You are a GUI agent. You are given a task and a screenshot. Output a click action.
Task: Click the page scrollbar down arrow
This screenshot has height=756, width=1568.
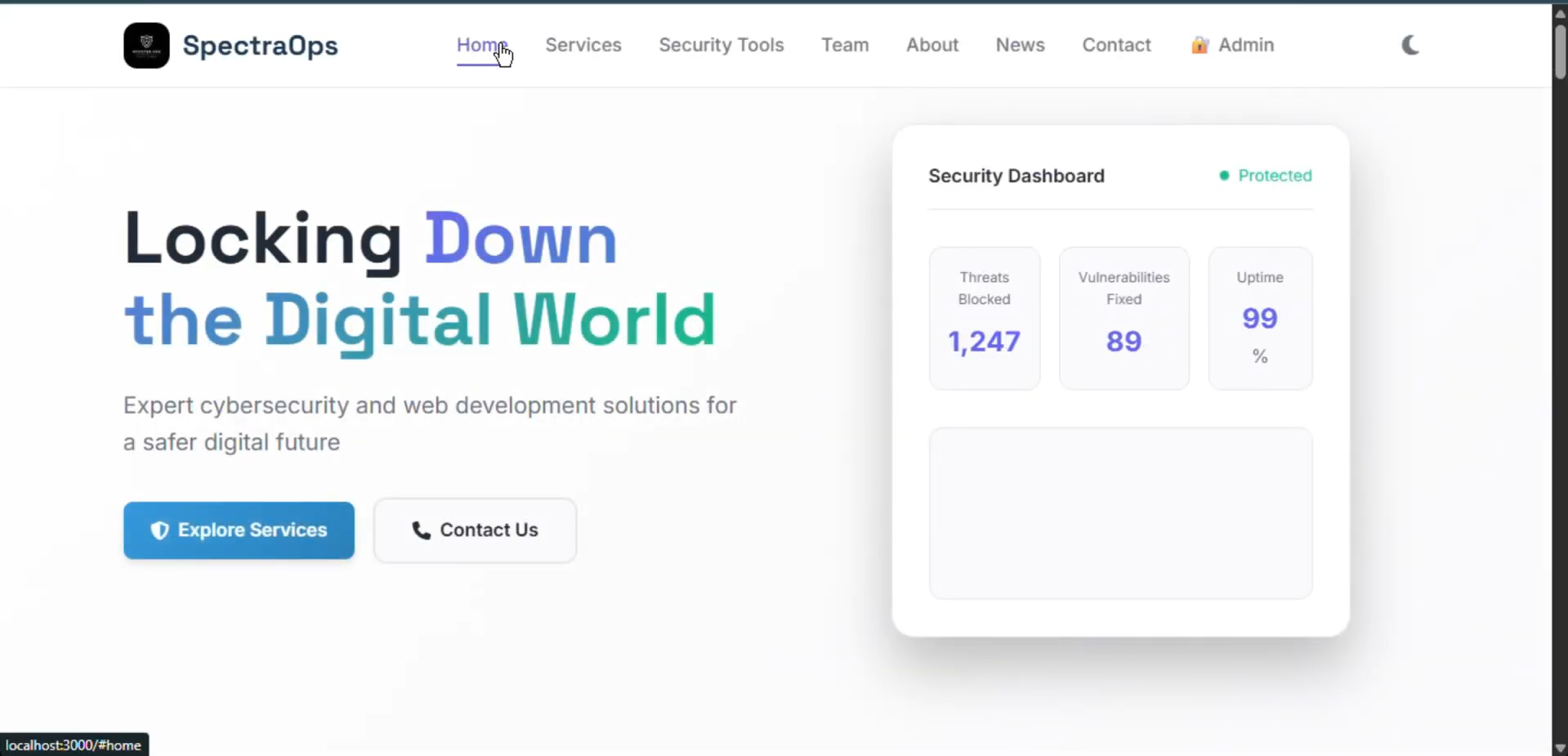pos(1560,748)
